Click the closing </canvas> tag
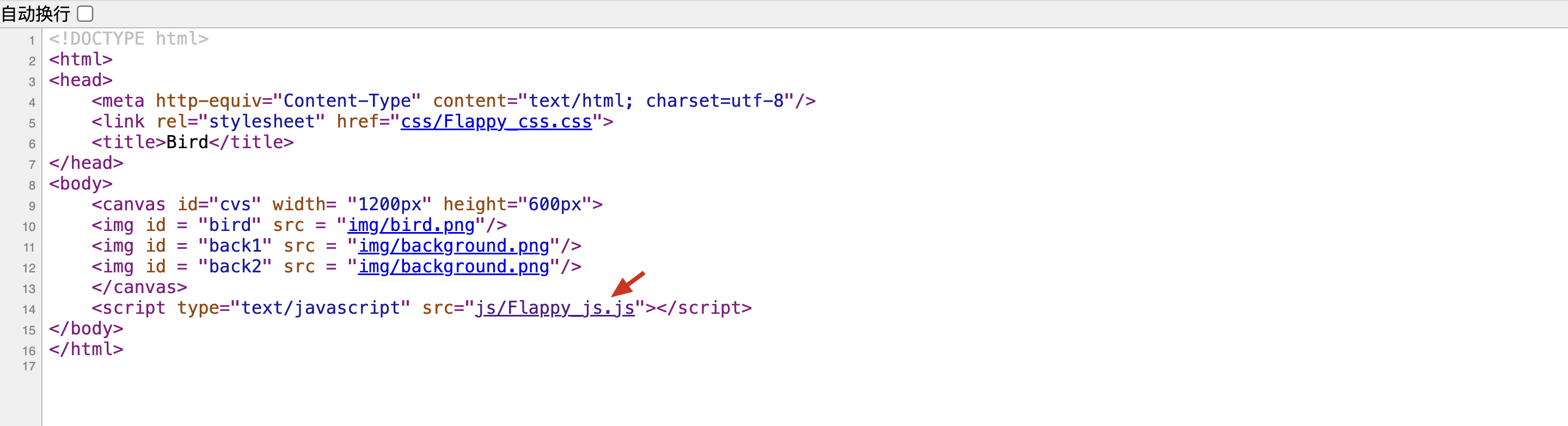Screen dimensions: 1568x426 (139, 288)
